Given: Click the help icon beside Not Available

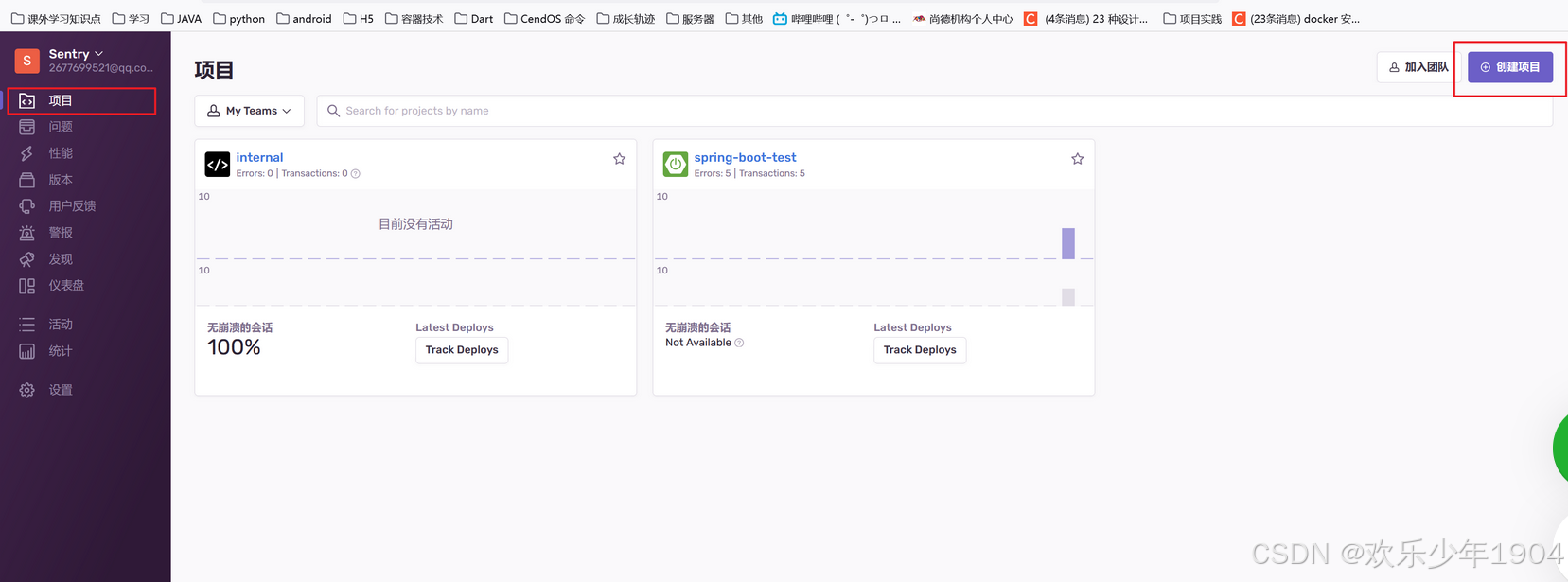Looking at the screenshot, I should 740,343.
